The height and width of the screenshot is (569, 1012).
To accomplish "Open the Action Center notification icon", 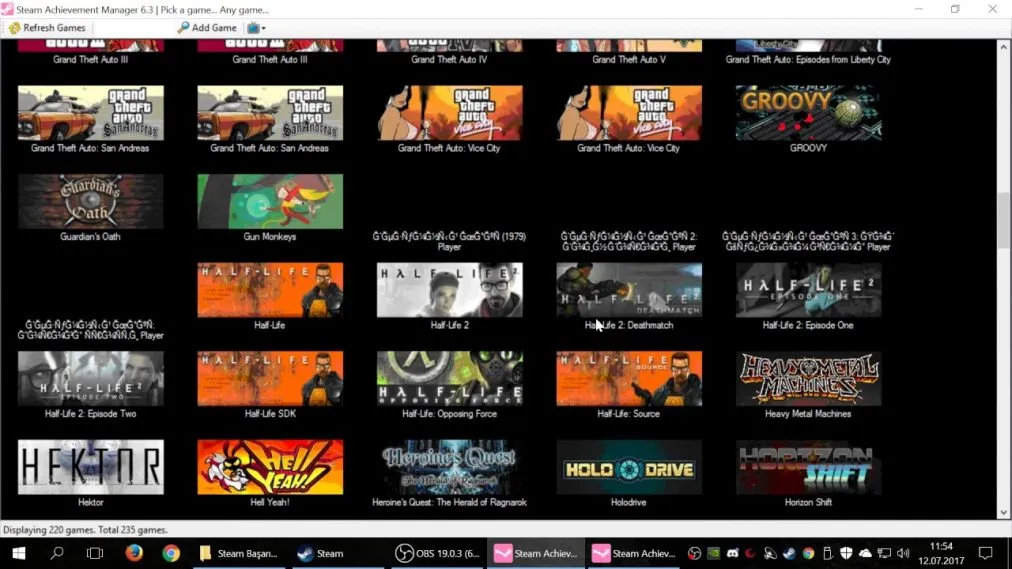I will click(x=985, y=553).
